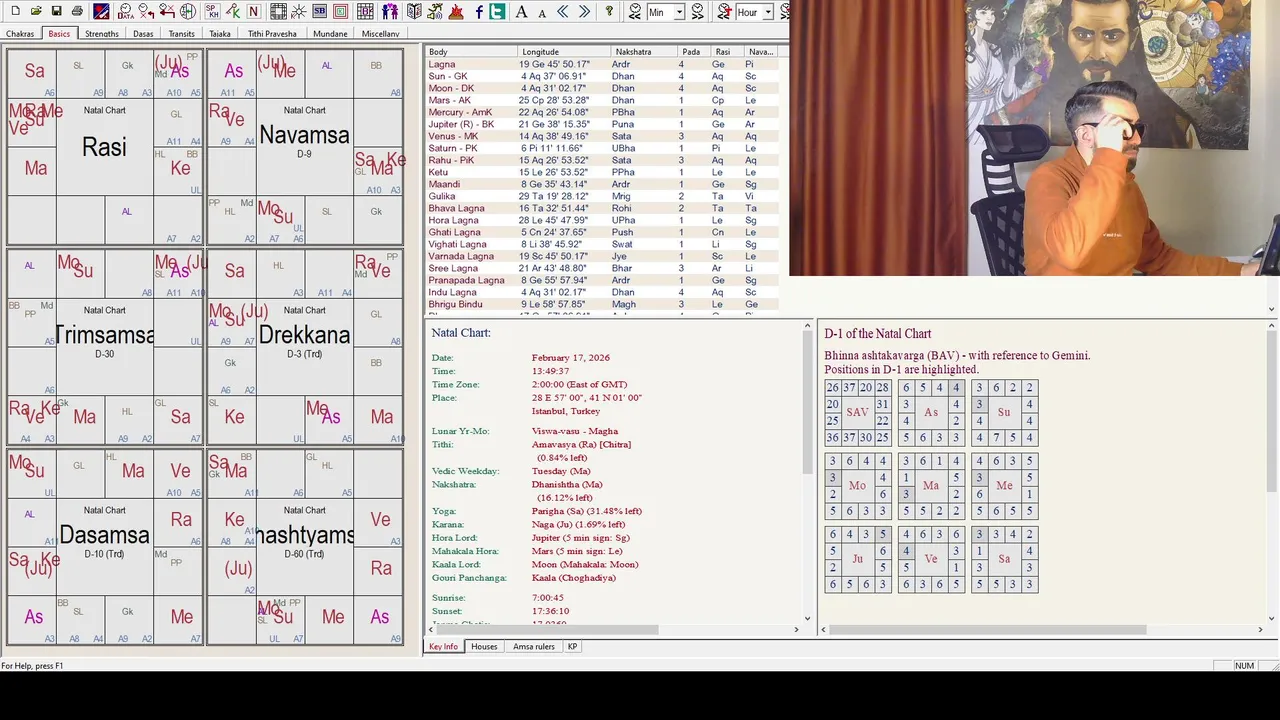Click the Longitude column header
The width and height of the screenshot is (1280, 720).
click(564, 51)
